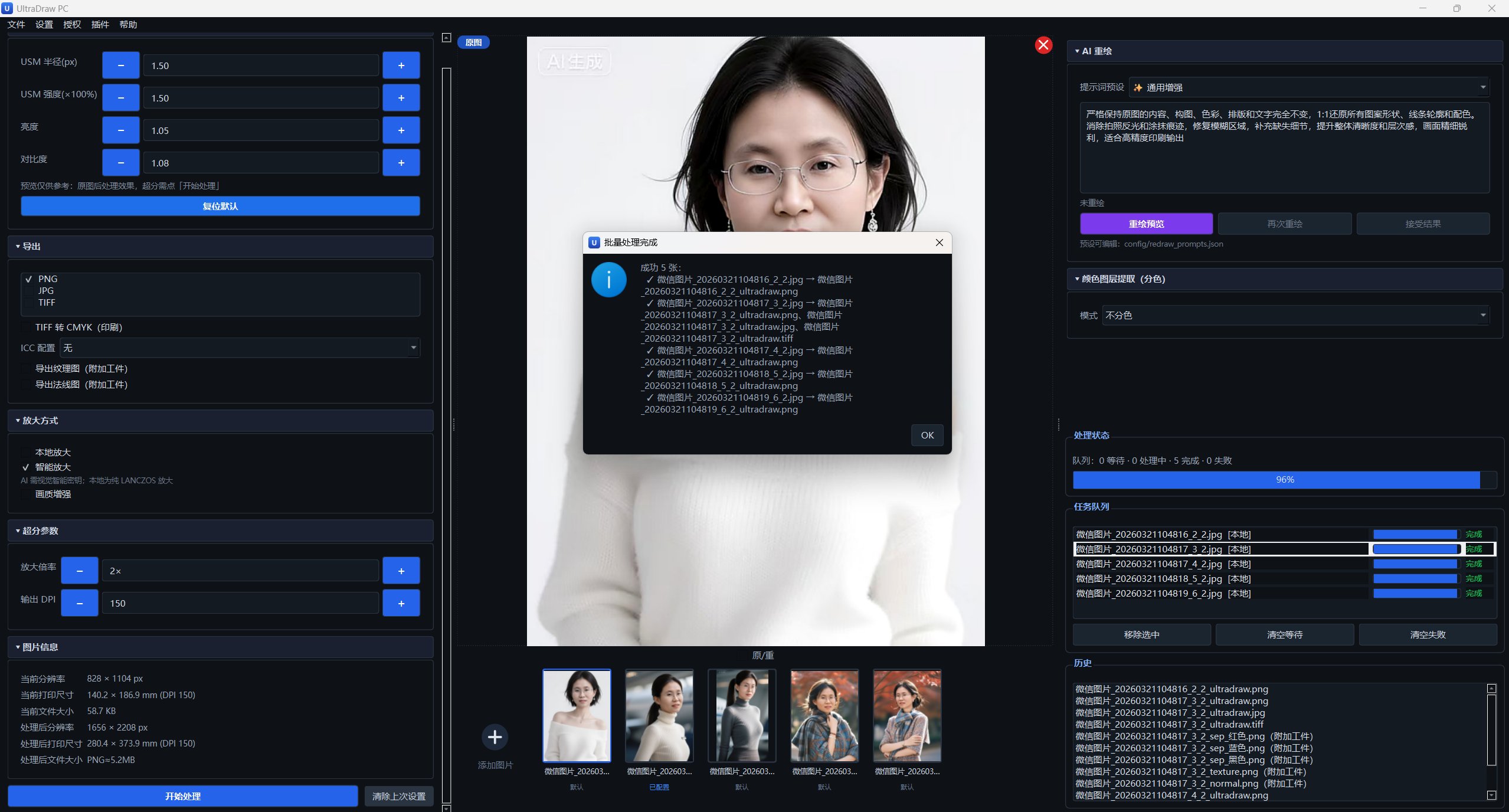Click the purple 重绘预览 button
This screenshot has width=1509, height=812.
(1146, 224)
